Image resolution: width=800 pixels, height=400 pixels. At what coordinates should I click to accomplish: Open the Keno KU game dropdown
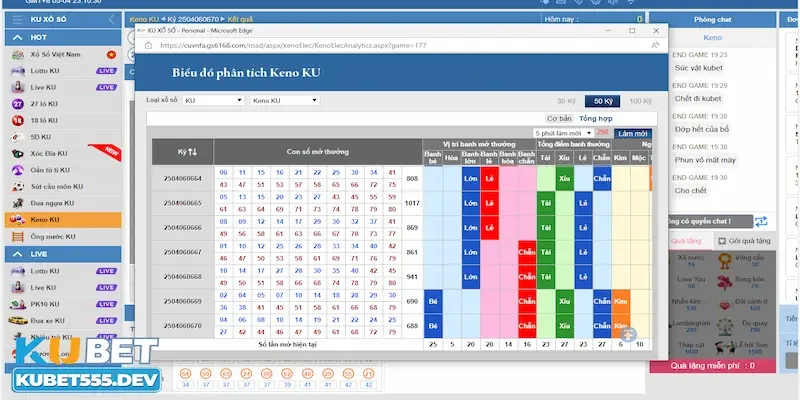point(285,101)
